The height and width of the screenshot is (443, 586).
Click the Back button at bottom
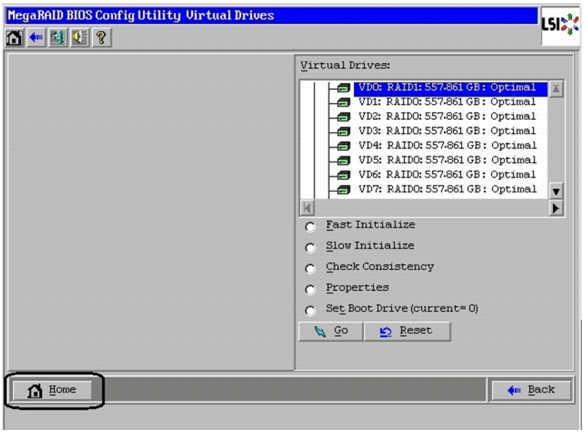(x=531, y=390)
